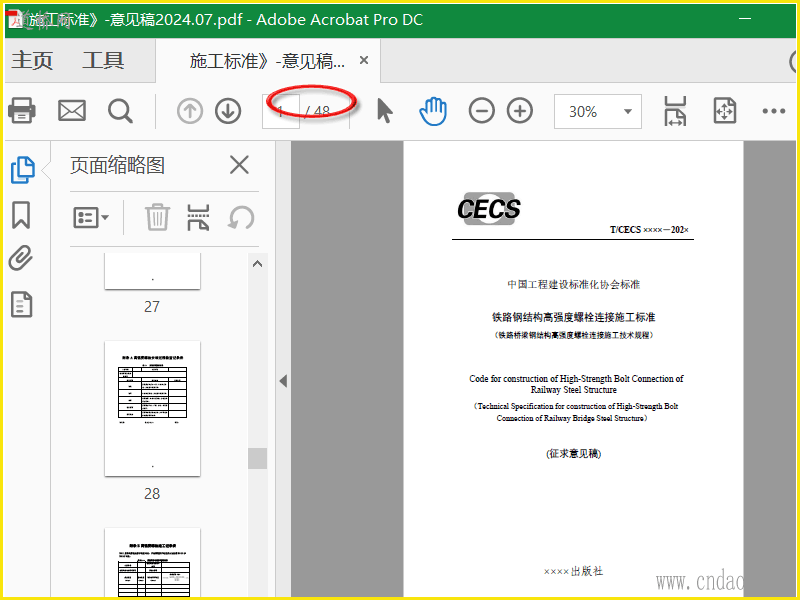Click the insert pages icon in thumbnails panel
The width and height of the screenshot is (800, 600).
(x=198, y=217)
